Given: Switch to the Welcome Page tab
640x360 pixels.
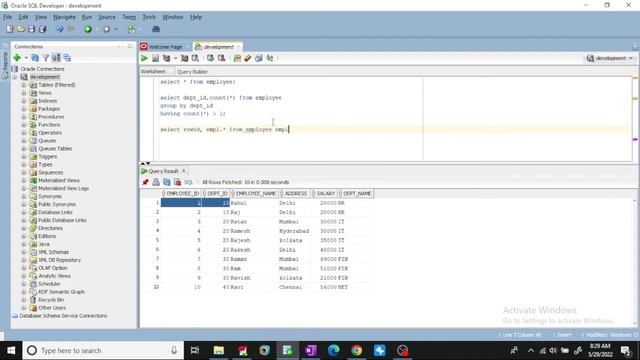Looking at the screenshot, I should tap(165, 47).
